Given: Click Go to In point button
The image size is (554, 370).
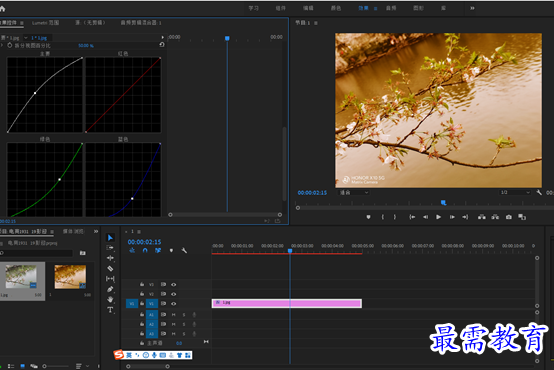Looking at the screenshot, I should coord(412,217).
